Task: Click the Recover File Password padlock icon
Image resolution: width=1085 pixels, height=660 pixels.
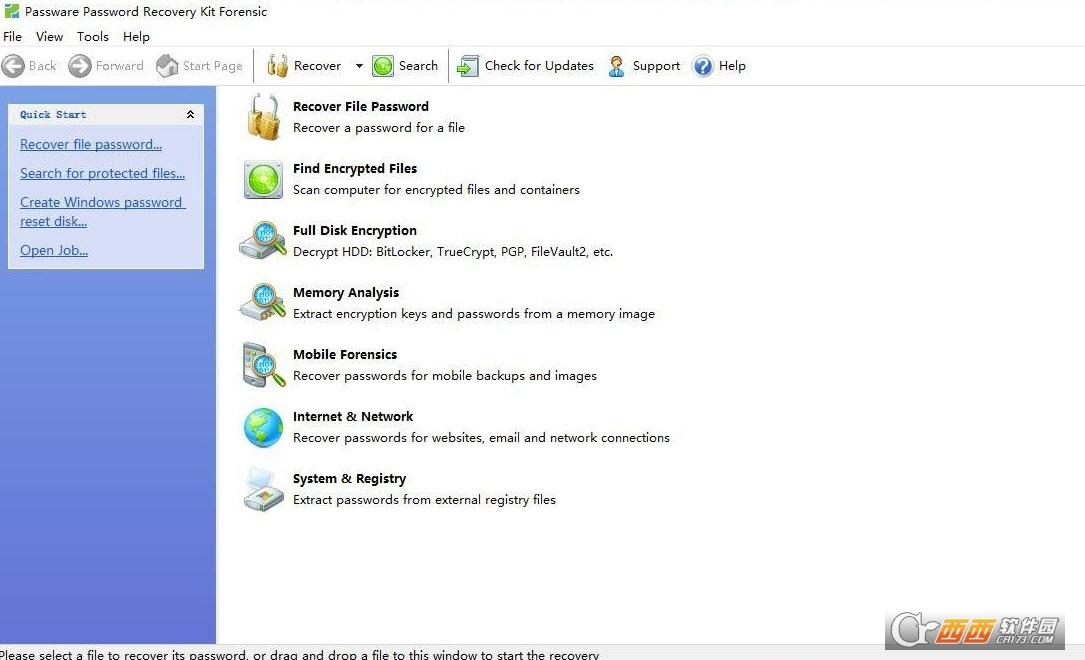Action: pyautogui.click(x=264, y=117)
